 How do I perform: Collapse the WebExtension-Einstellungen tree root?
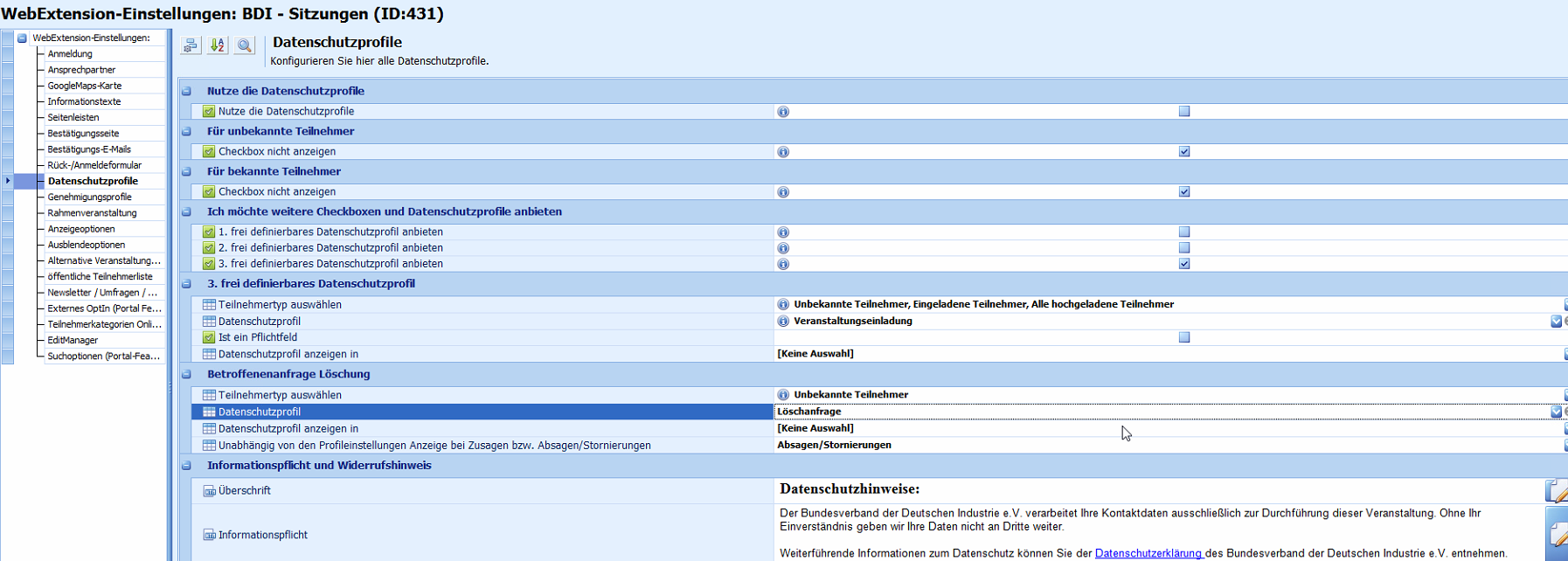point(22,38)
